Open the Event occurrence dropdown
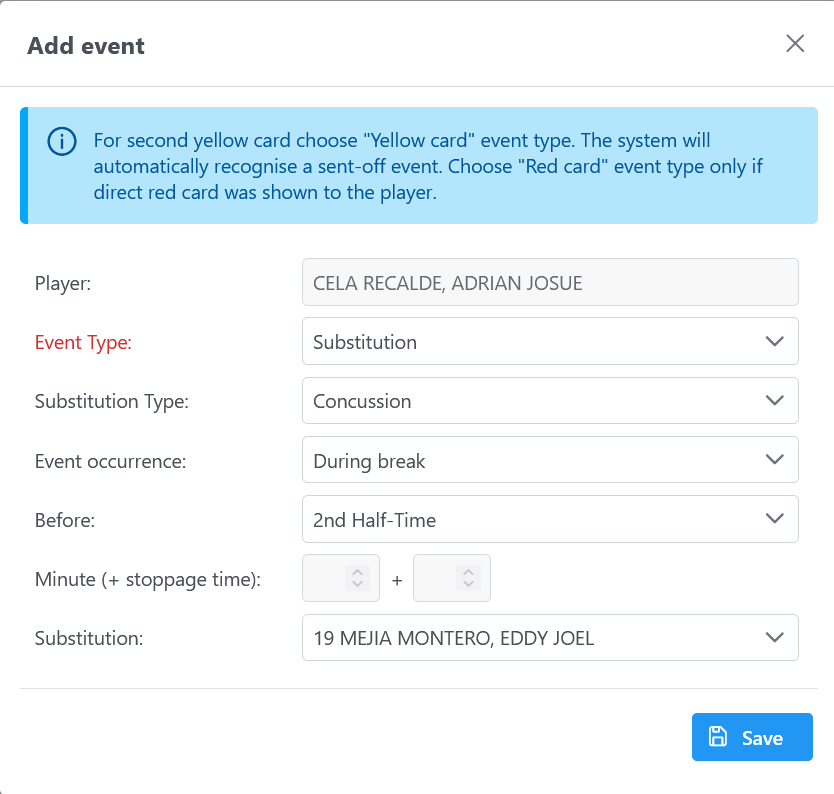The width and height of the screenshot is (834, 794). pos(549,460)
